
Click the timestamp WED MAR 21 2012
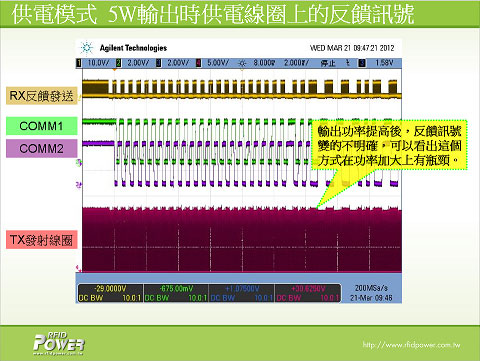[x=352, y=48]
